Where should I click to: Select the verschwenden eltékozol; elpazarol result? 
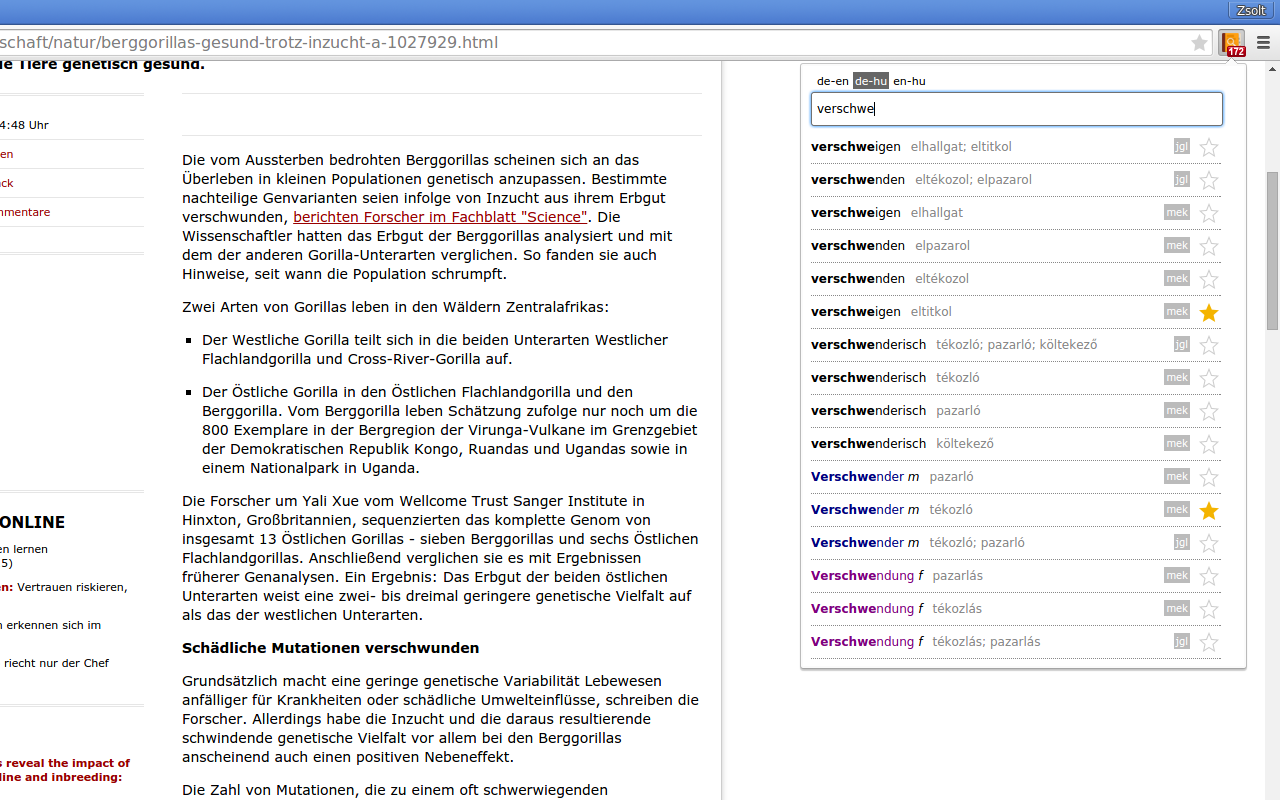1016,180
